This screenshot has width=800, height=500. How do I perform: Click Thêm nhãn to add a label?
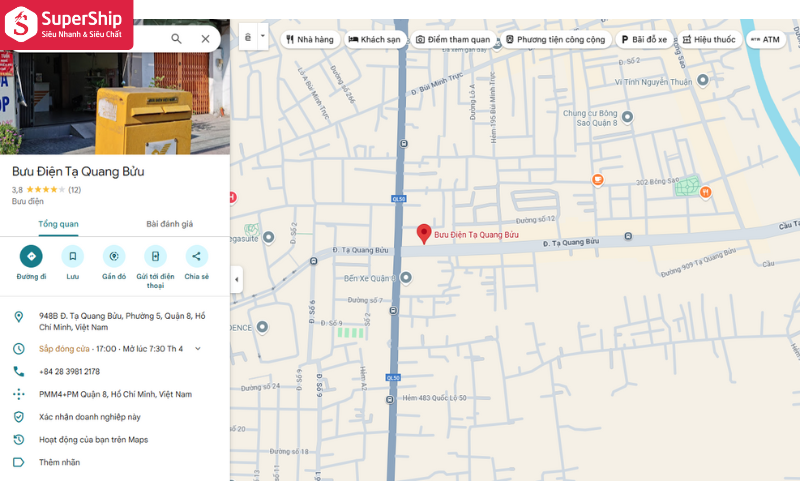coord(59,462)
